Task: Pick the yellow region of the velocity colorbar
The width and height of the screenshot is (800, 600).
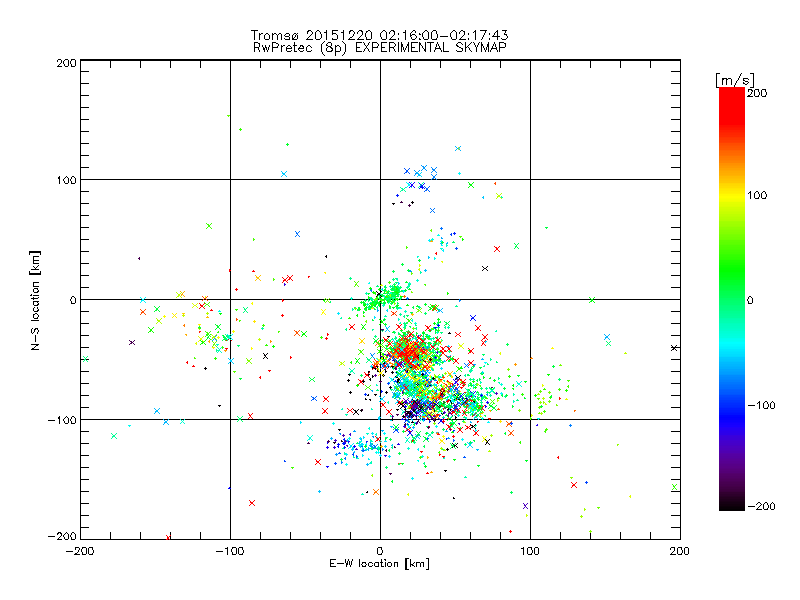Action: pyautogui.click(x=732, y=195)
